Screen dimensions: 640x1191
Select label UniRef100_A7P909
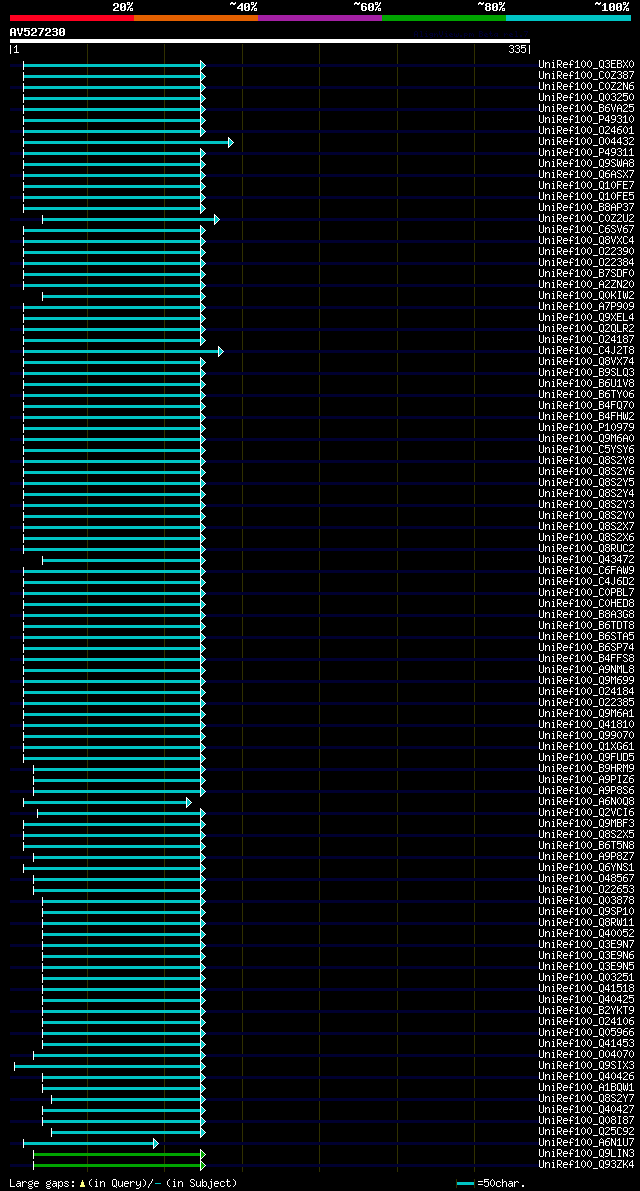click(586, 307)
